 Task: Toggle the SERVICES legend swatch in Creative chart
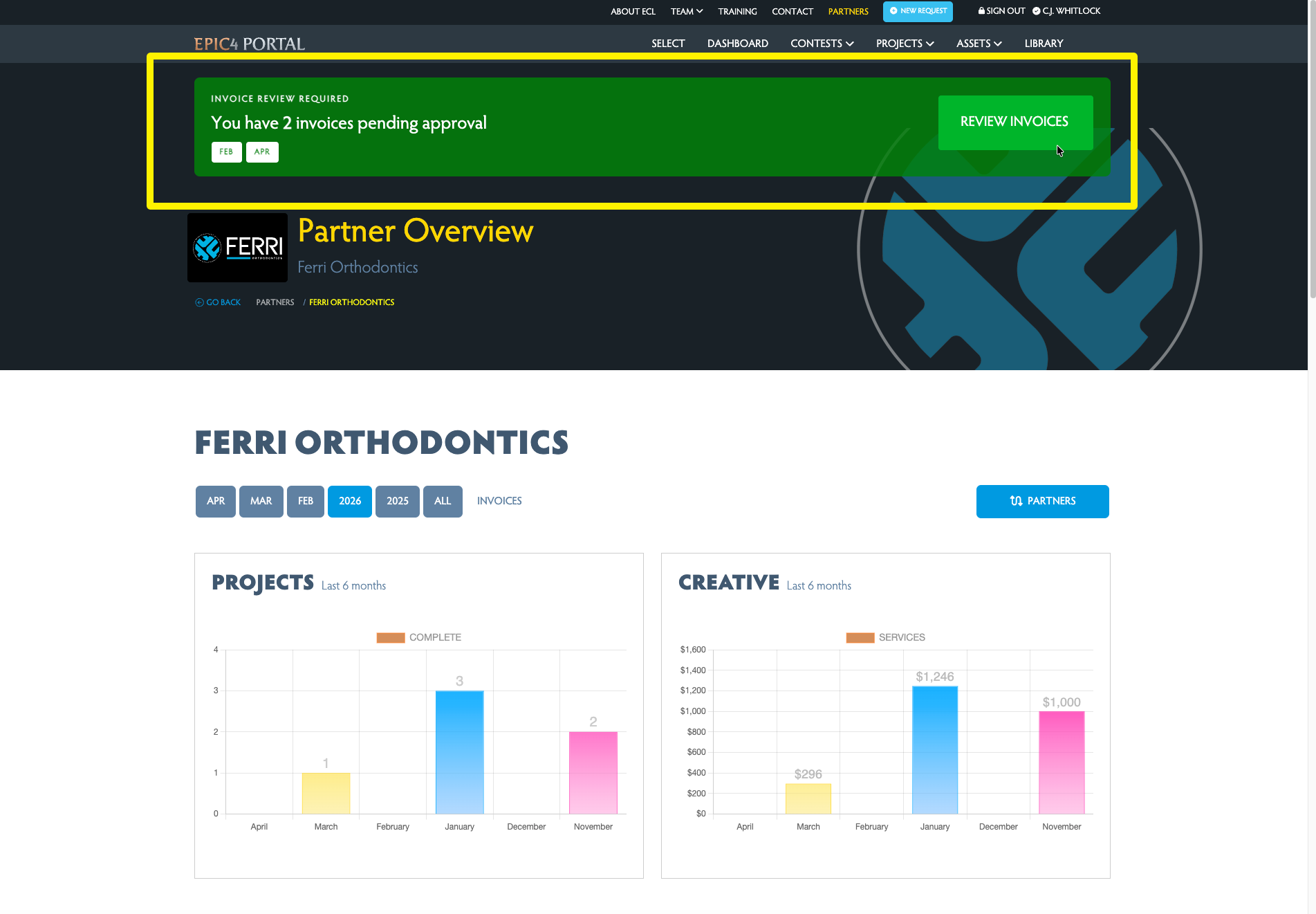(860, 638)
